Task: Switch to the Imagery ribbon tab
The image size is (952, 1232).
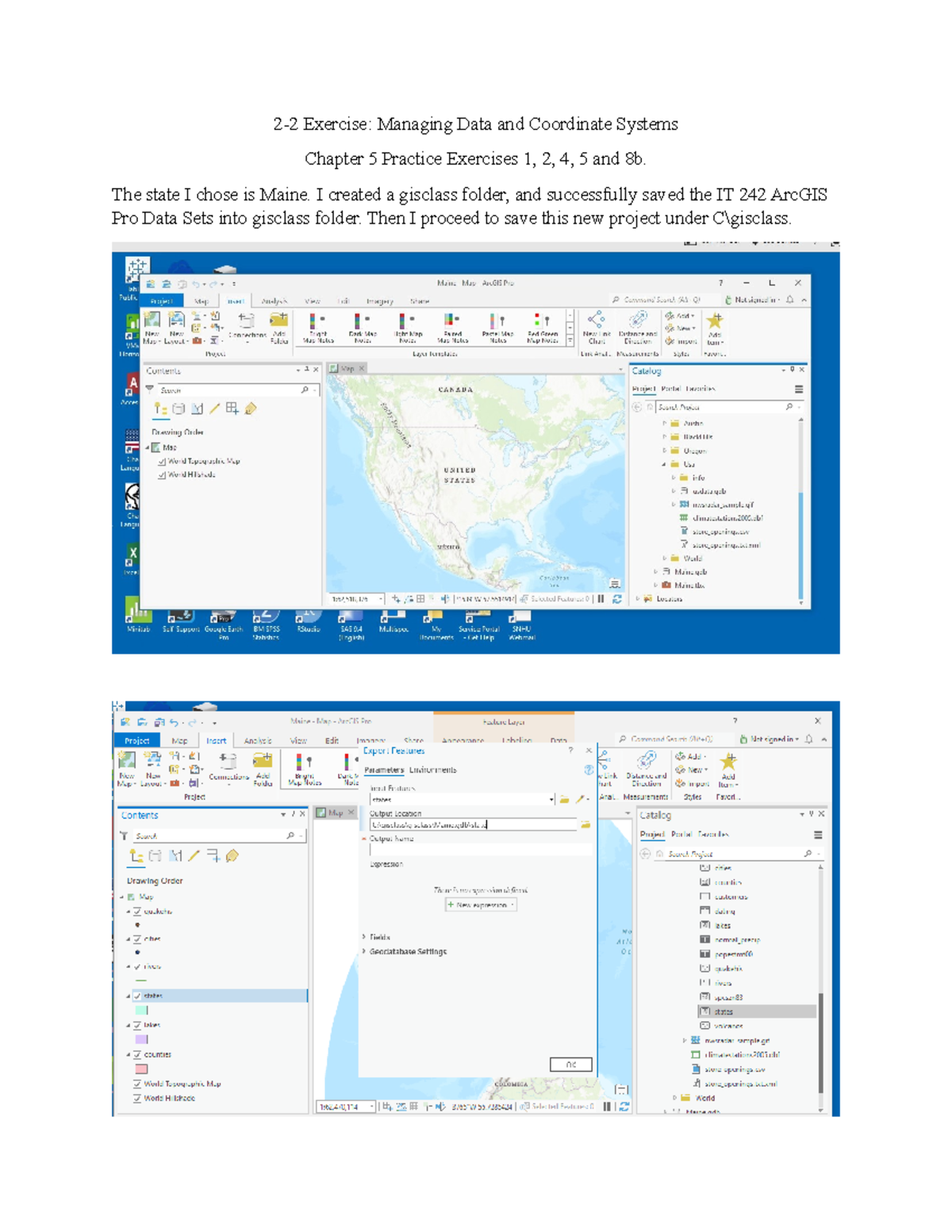Action: click(x=382, y=301)
